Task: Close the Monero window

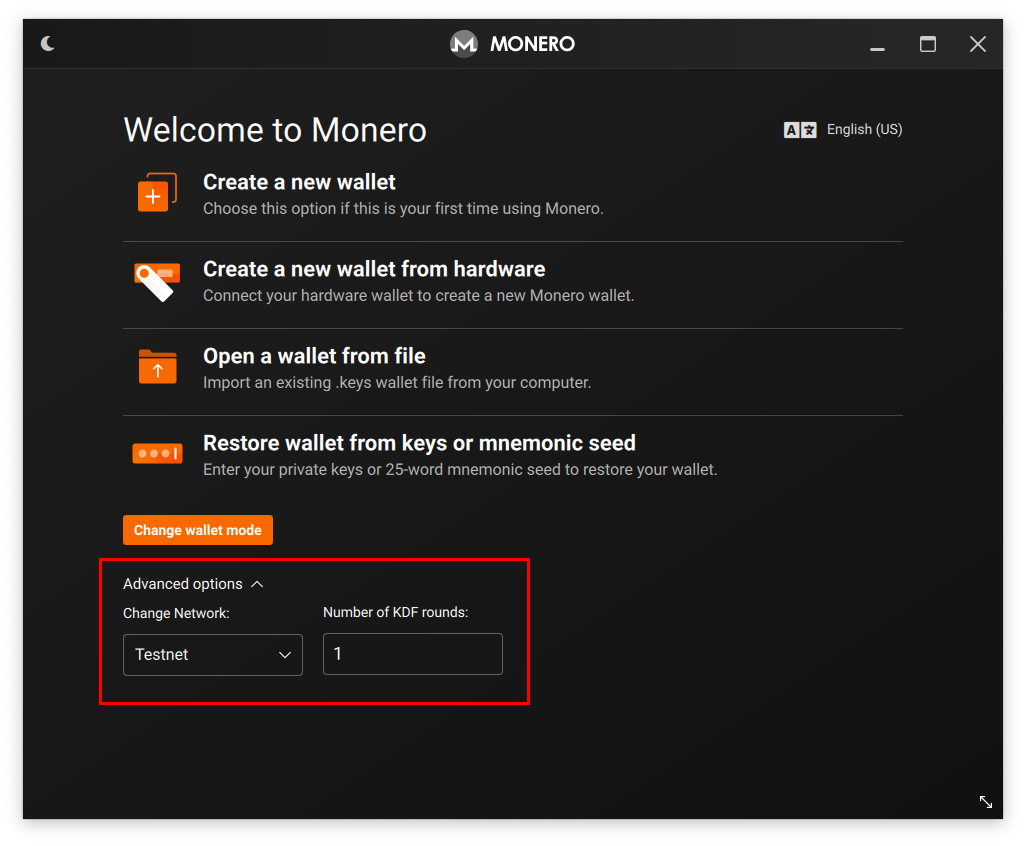Action: 978,44
